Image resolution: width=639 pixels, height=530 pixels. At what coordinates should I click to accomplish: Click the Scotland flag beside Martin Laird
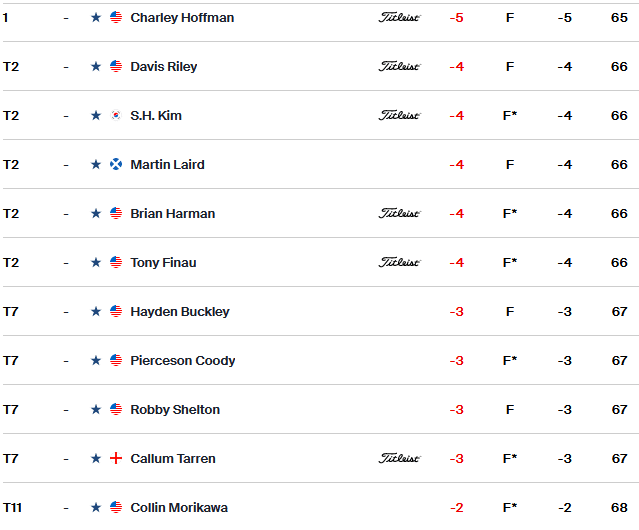pos(116,165)
